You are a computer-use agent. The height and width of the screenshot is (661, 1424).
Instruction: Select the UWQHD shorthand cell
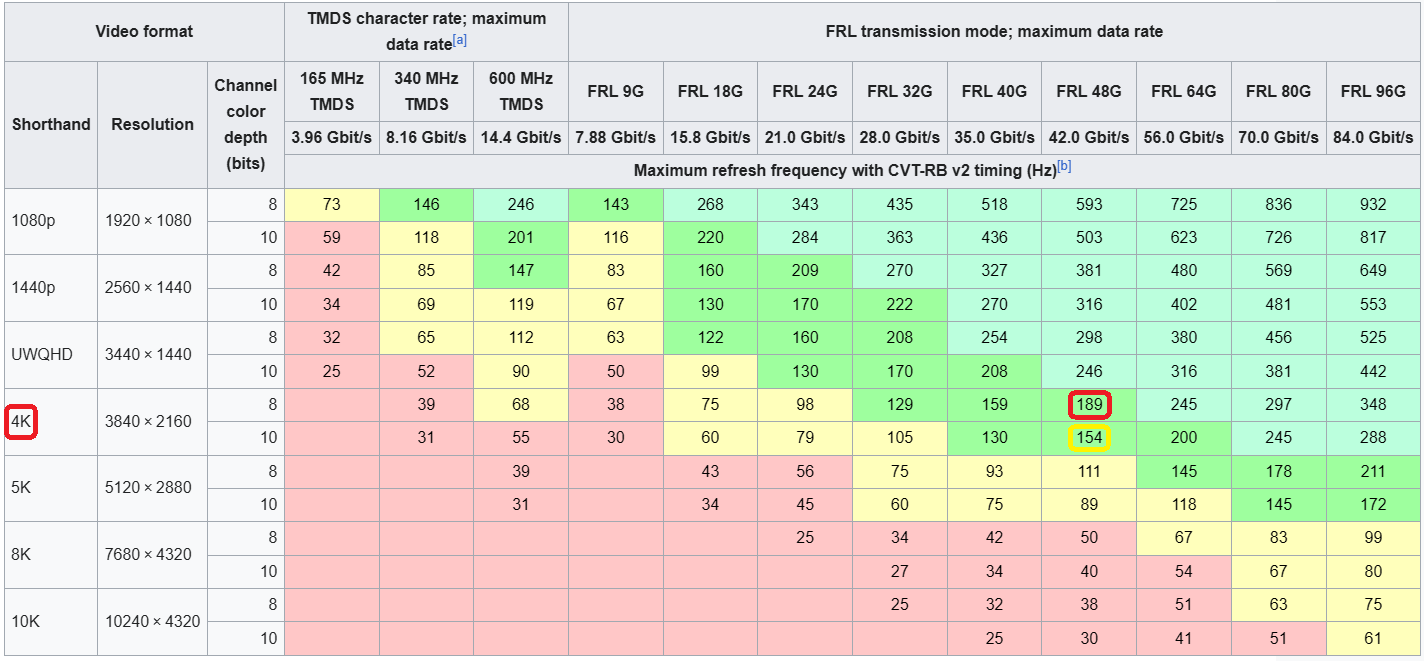51,355
